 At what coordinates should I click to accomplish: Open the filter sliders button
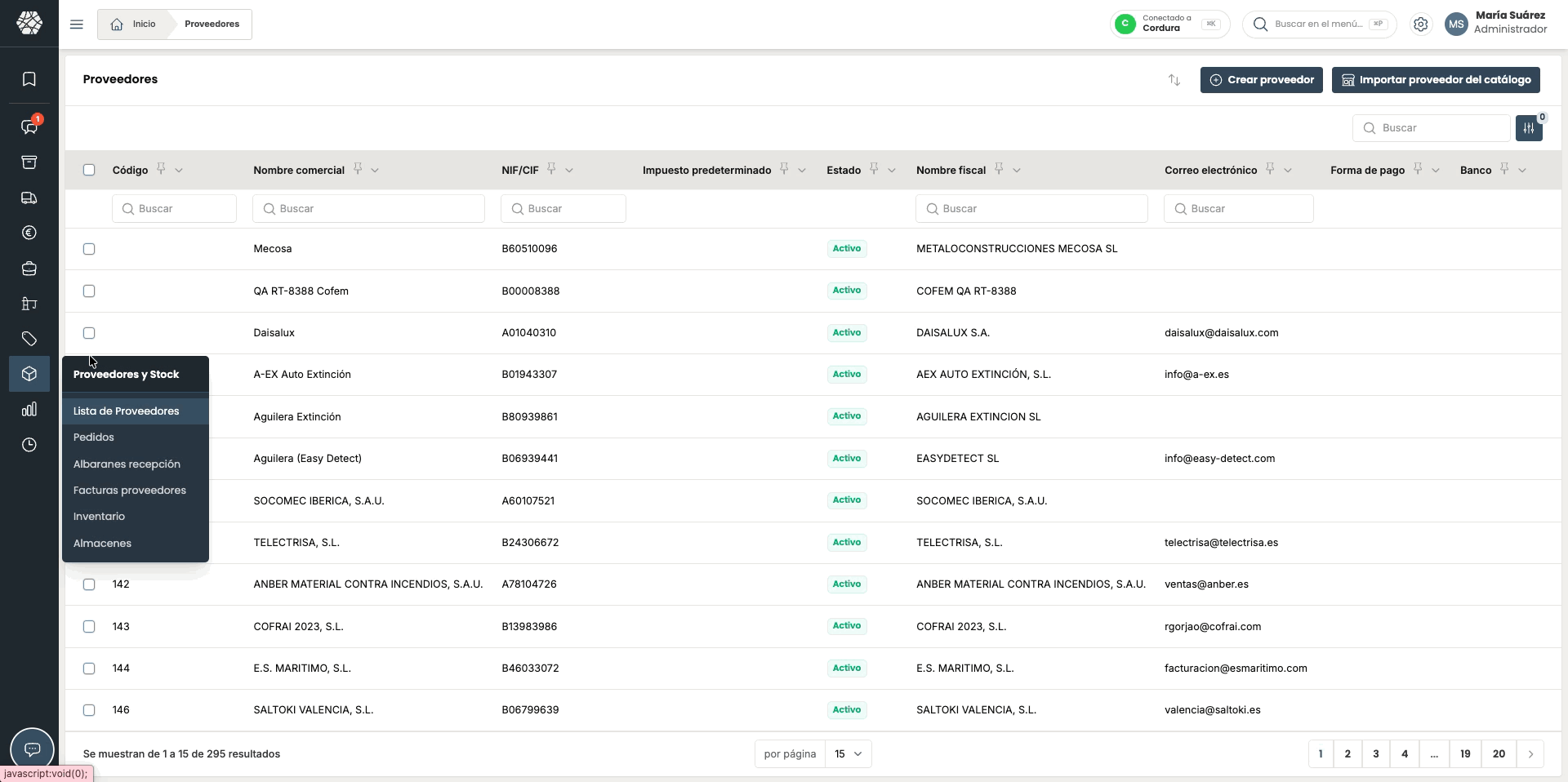pos(1529,128)
